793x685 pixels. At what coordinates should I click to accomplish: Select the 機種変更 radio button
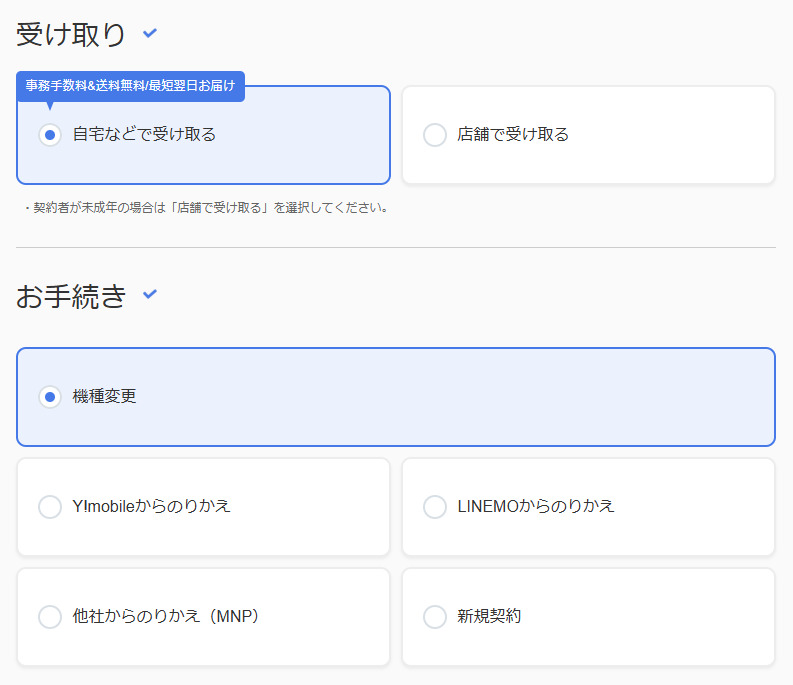(x=50, y=397)
